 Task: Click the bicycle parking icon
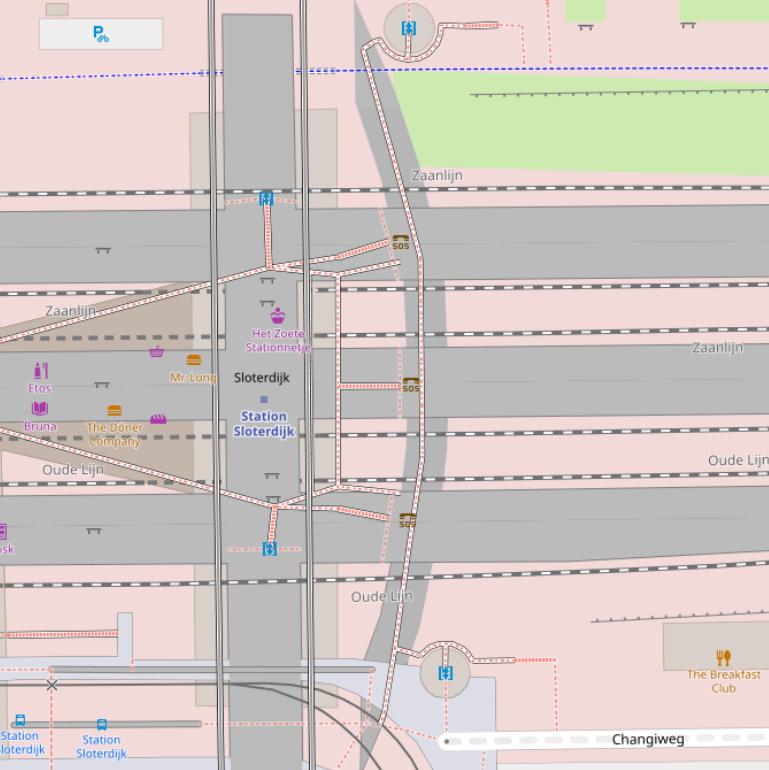[101, 34]
